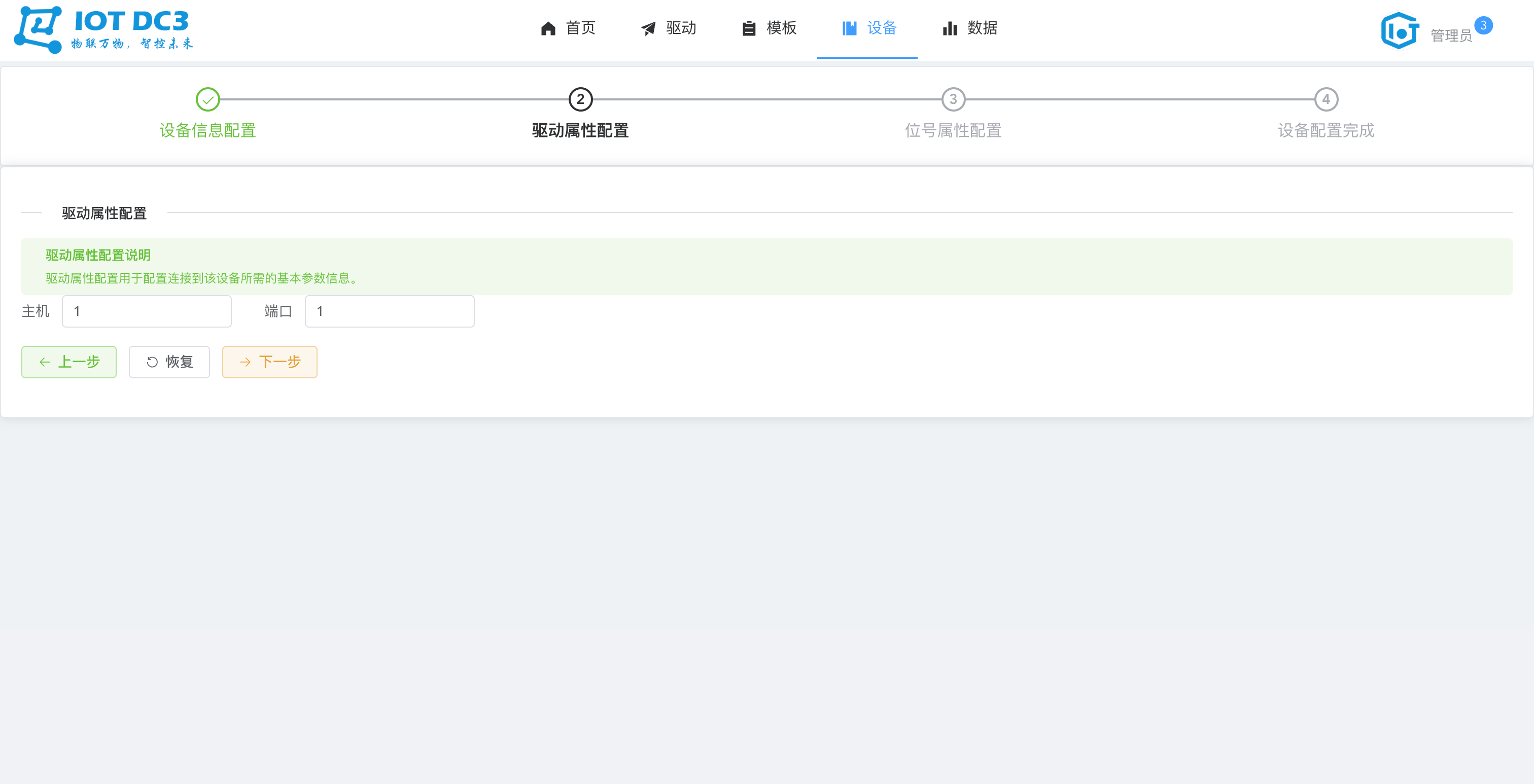Image resolution: width=1534 pixels, height=784 pixels.
Task: Click the device icon next to 设备
Action: point(849,28)
